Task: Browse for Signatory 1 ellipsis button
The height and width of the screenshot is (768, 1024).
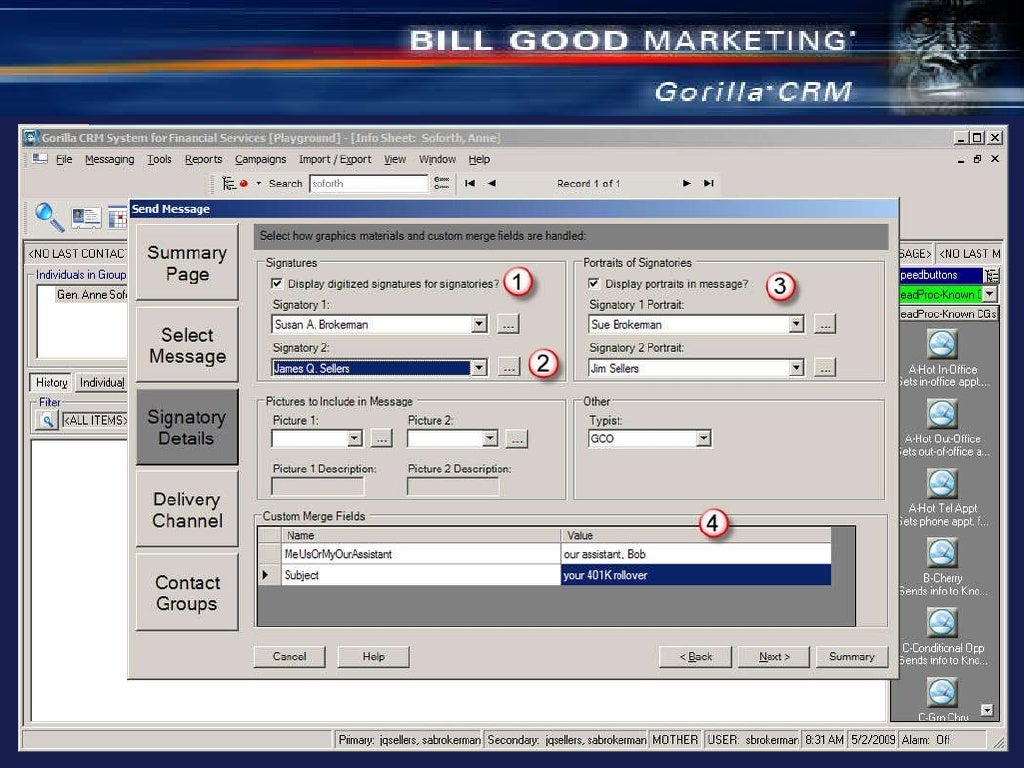Action: coord(508,324)
